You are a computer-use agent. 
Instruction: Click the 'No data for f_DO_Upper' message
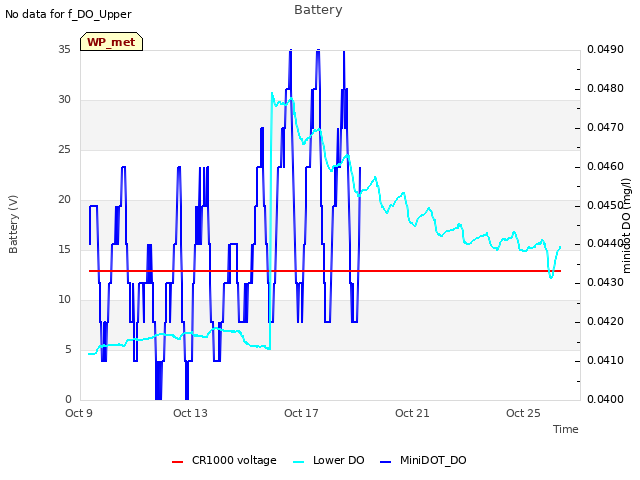68,14
